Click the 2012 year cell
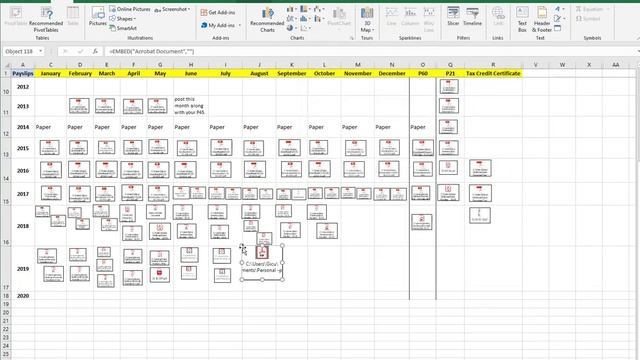 [23, 87]
